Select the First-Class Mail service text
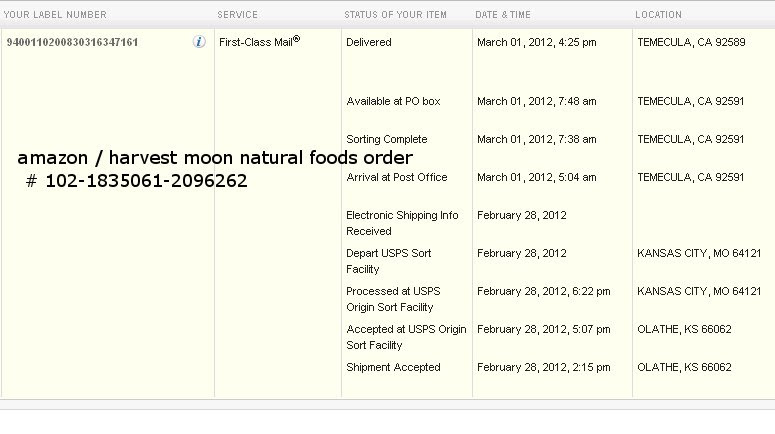 (x=259, y=42)
